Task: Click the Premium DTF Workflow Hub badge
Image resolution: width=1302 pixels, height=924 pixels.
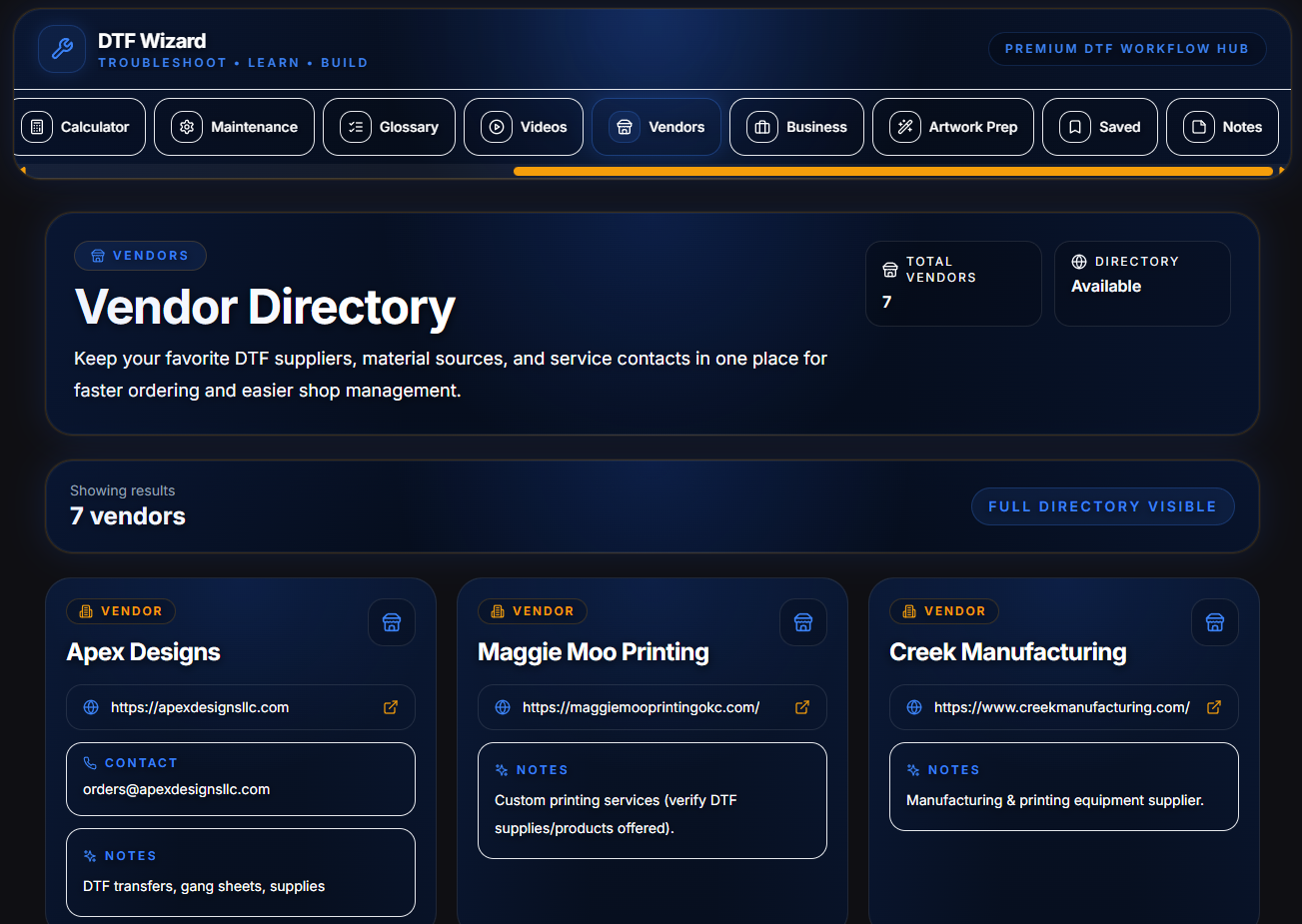Action: (x=1126, y=49)
